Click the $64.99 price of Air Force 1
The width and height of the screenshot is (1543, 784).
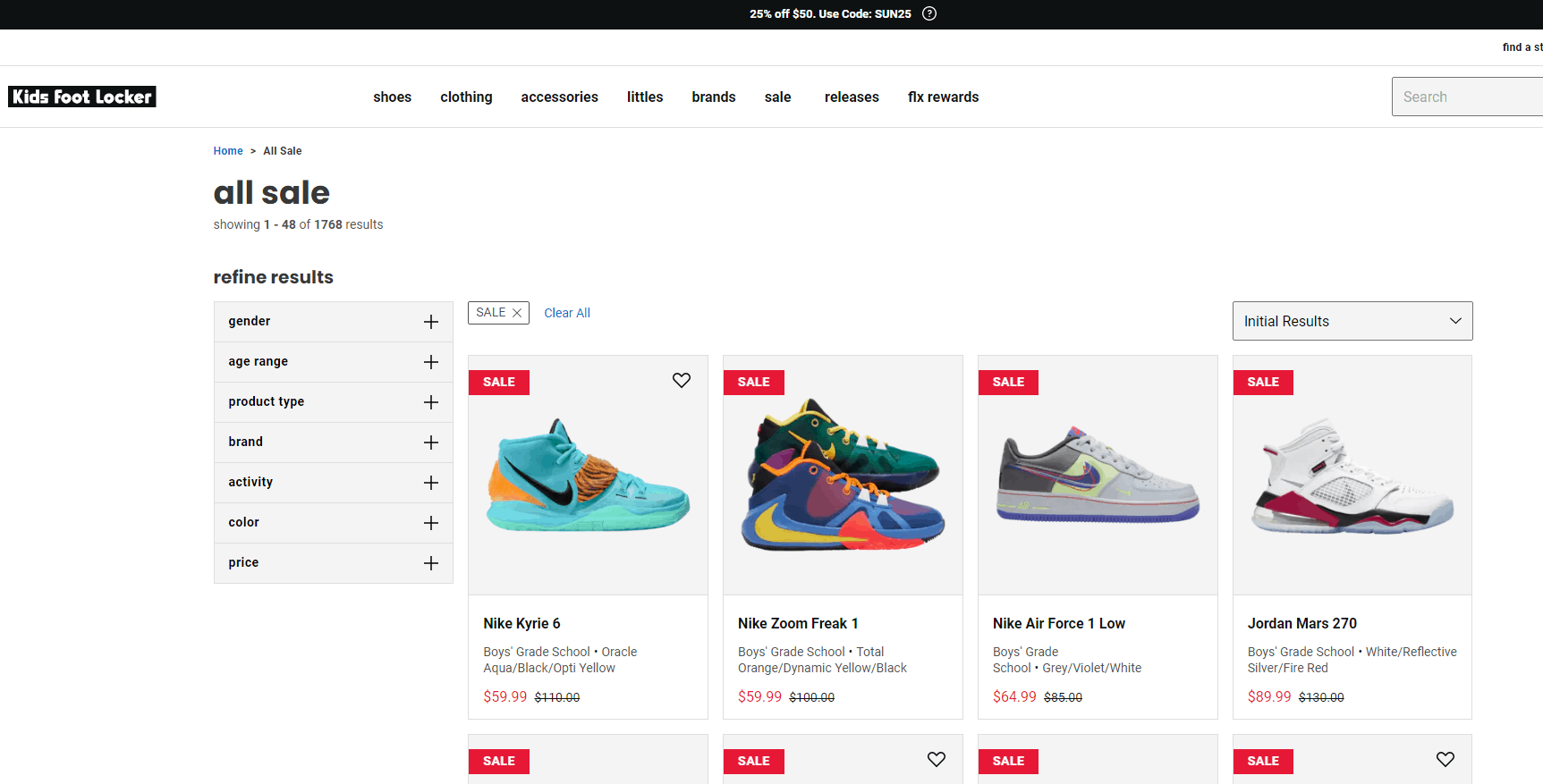point(1014,696)
